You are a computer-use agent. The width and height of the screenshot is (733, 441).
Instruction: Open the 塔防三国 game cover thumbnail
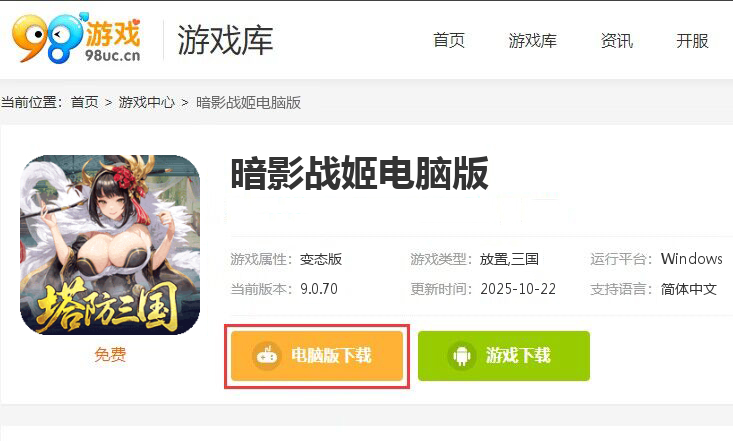[x=110, y=245]
